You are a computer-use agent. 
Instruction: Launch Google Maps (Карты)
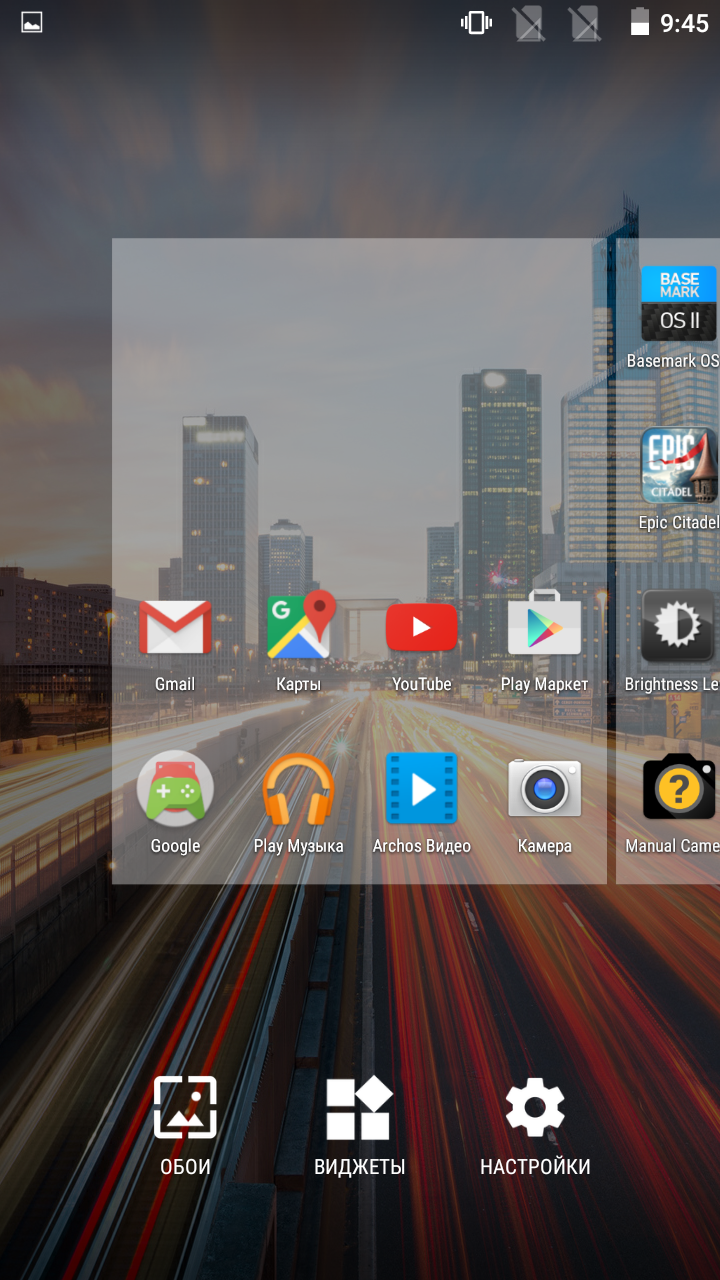coord(299,643)
